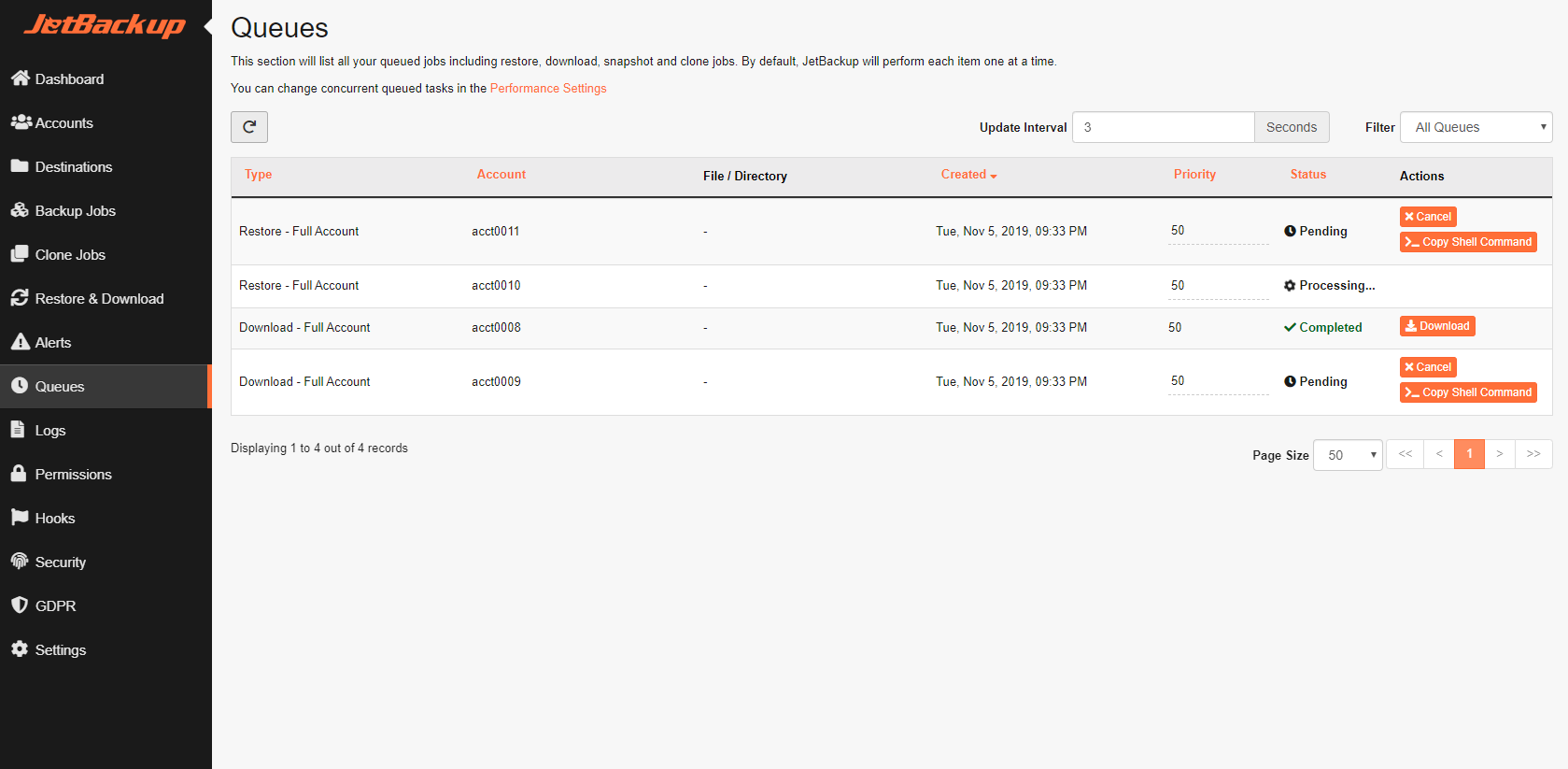Cancel the acct0011 restore job
1568x769 pixels.
pos(1428,217)
